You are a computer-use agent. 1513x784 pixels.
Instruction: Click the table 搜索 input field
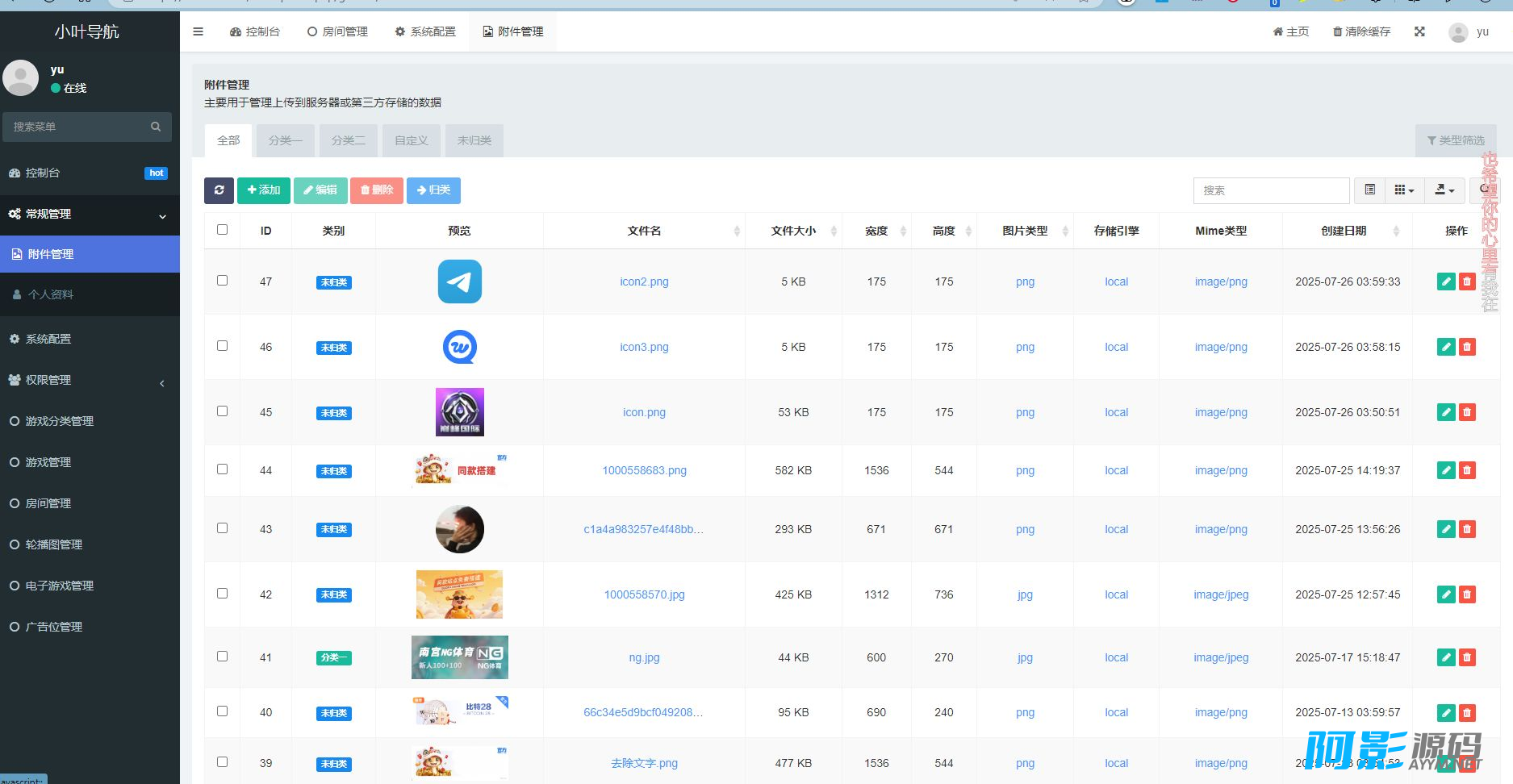point(1270,190)
